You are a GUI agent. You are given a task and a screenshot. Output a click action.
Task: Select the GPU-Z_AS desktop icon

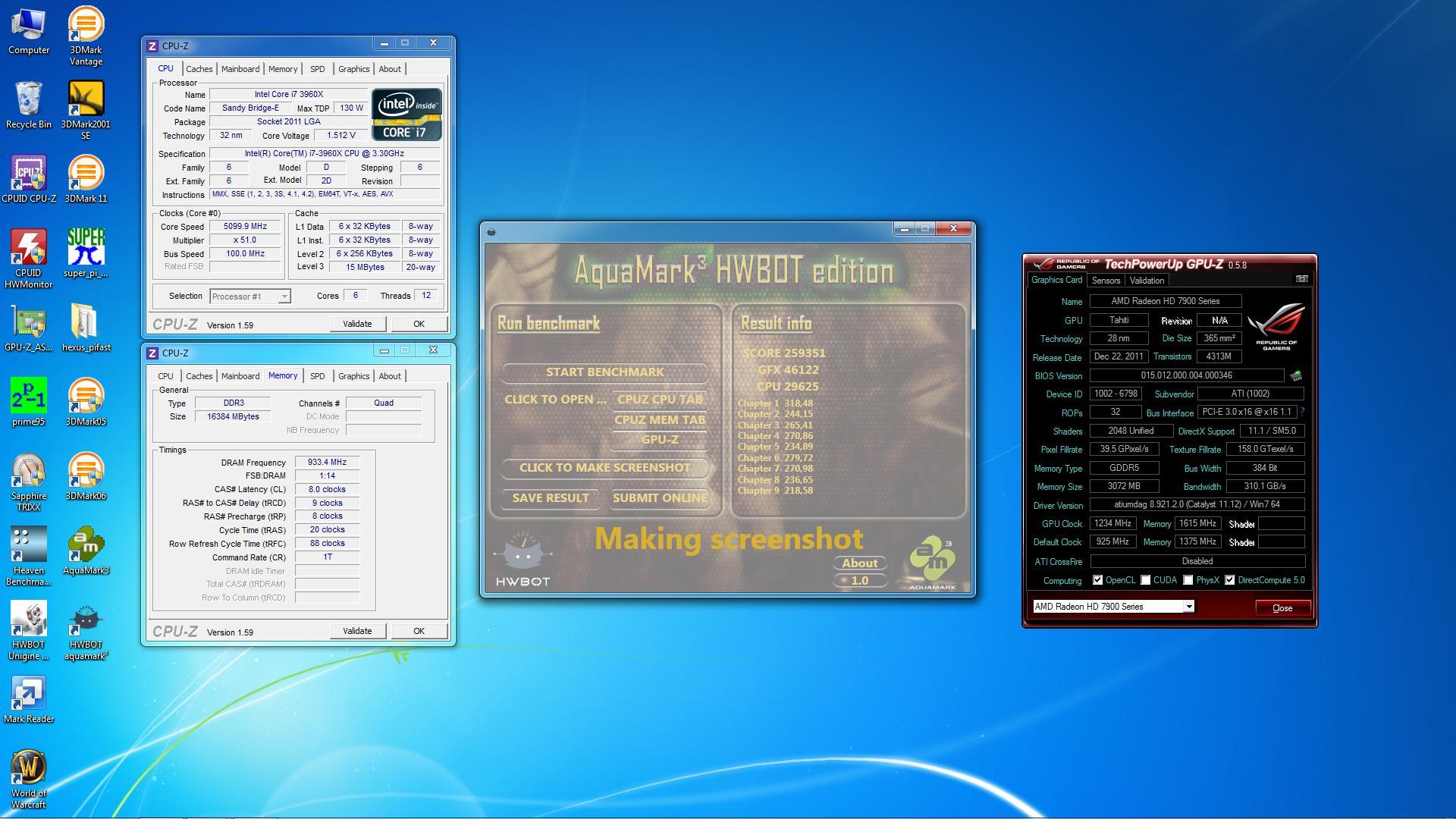29,328
